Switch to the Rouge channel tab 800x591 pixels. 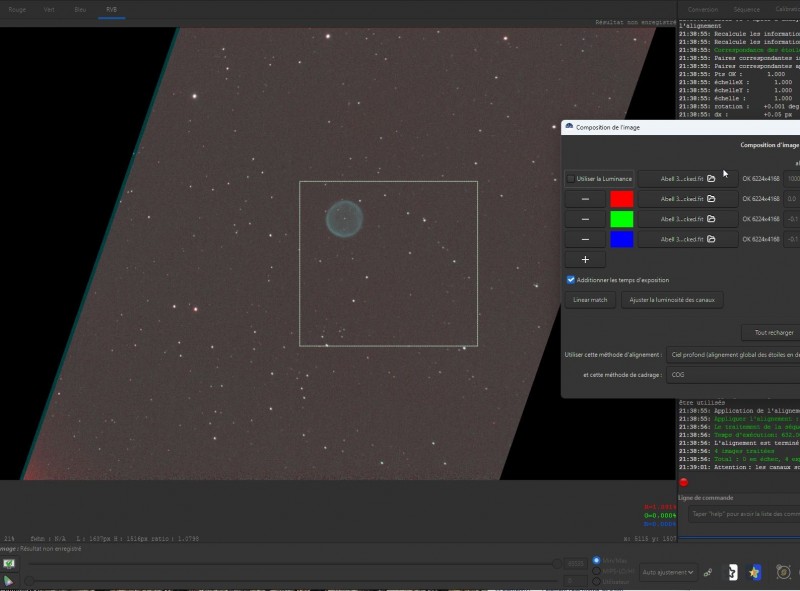point(17,10)
